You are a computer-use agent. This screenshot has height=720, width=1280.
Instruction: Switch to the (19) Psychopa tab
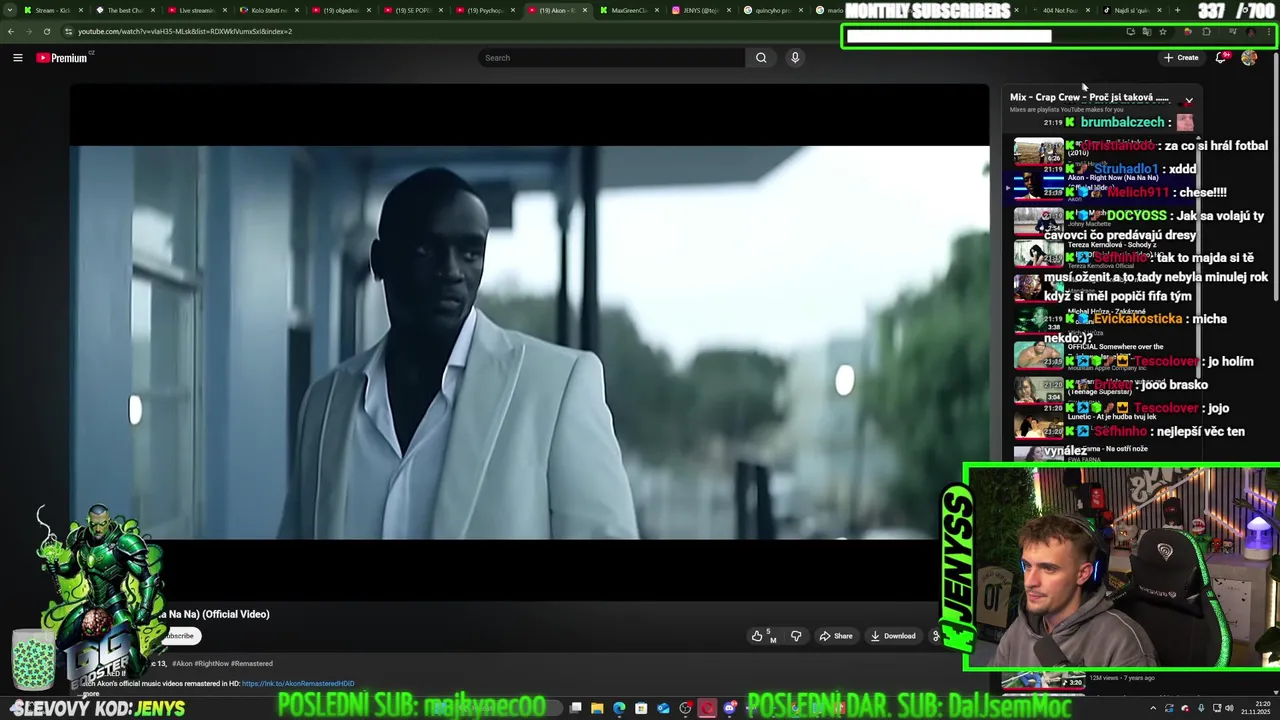(485, 10)
